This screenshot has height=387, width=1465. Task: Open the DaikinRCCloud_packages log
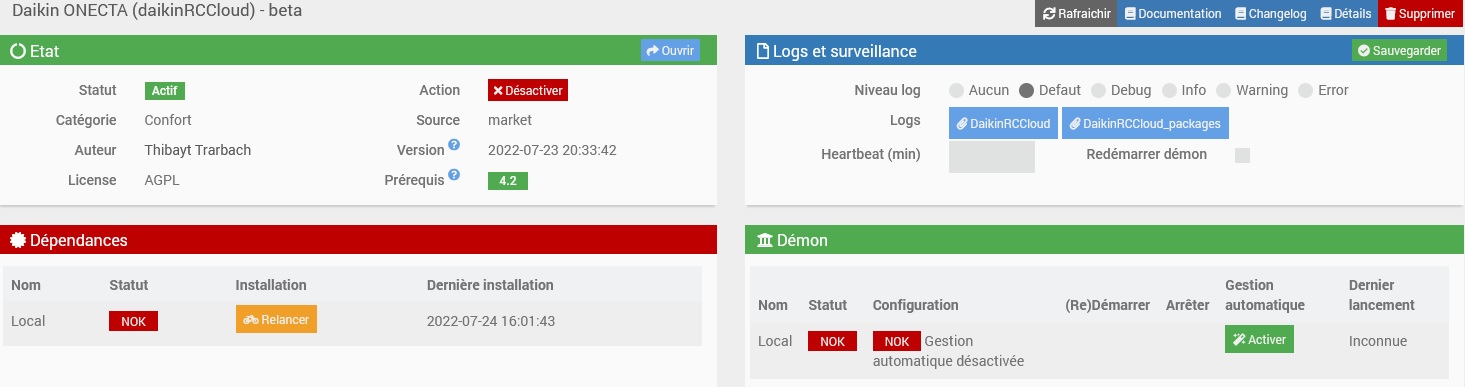(x=1146, y=124)
